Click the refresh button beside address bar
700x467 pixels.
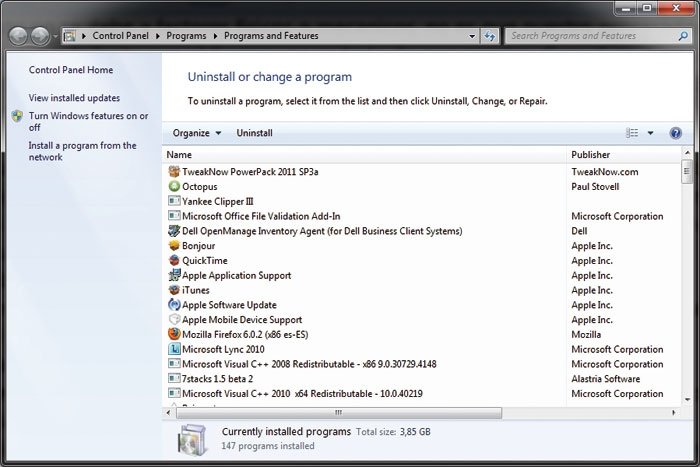pyautogui.click(x=490, y=36)
